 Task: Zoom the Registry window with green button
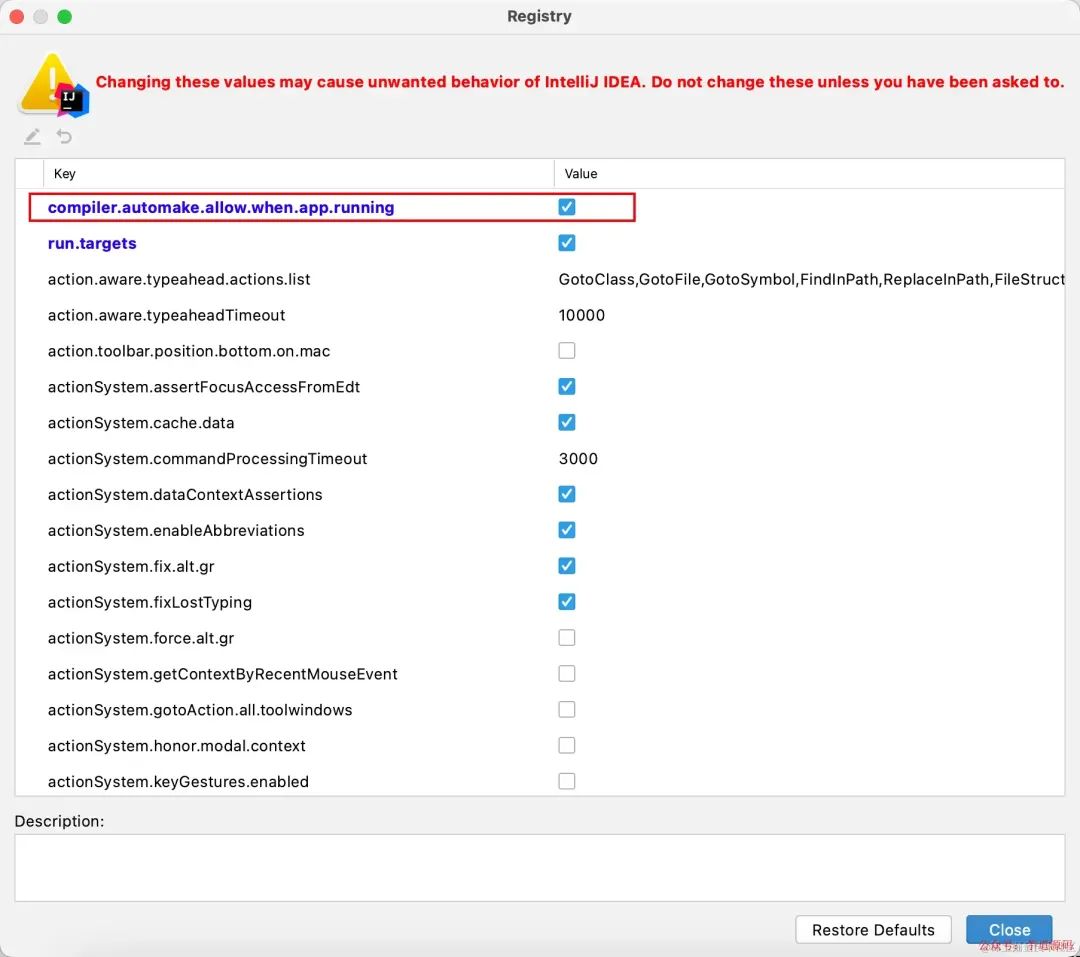64,17
